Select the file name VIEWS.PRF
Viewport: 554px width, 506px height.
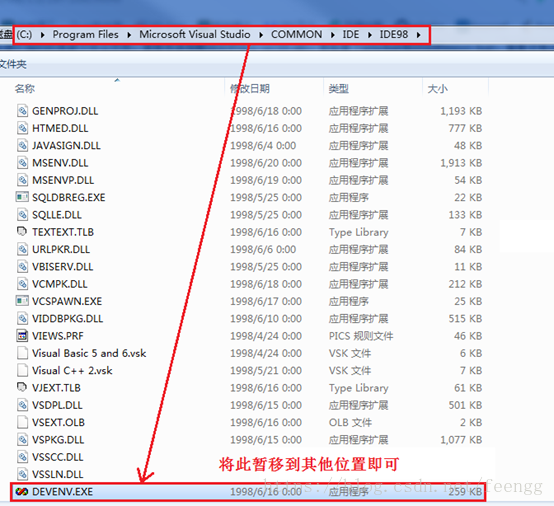[x=58, y=336]
